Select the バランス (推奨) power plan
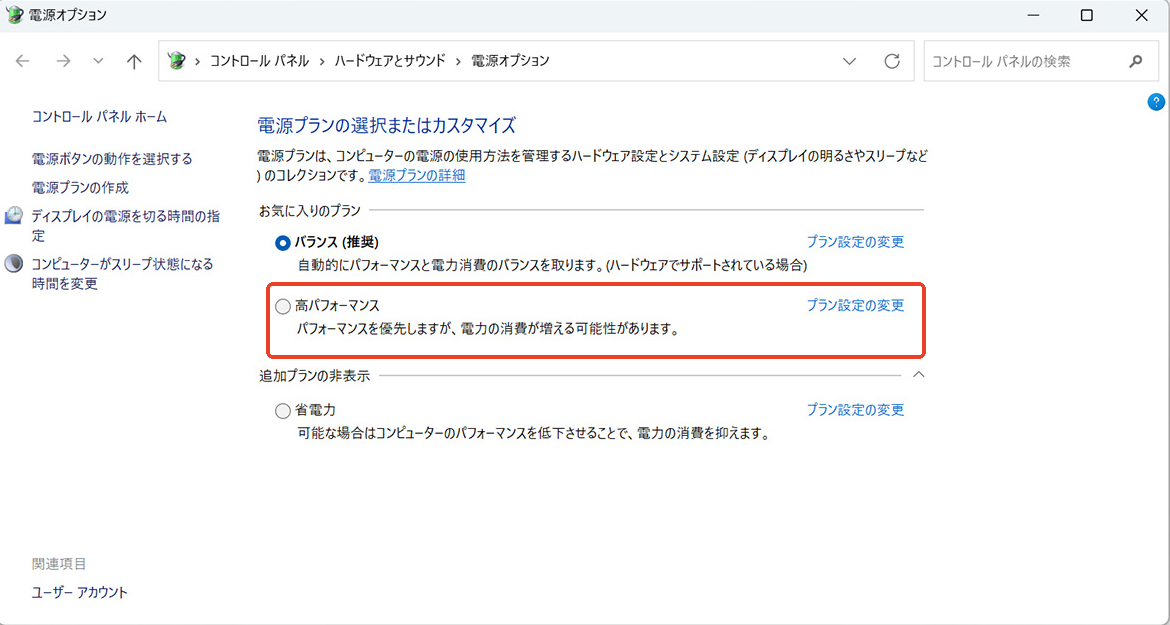Image resolution: width=1170 pixels, height=625 pixels. (283, 242)
